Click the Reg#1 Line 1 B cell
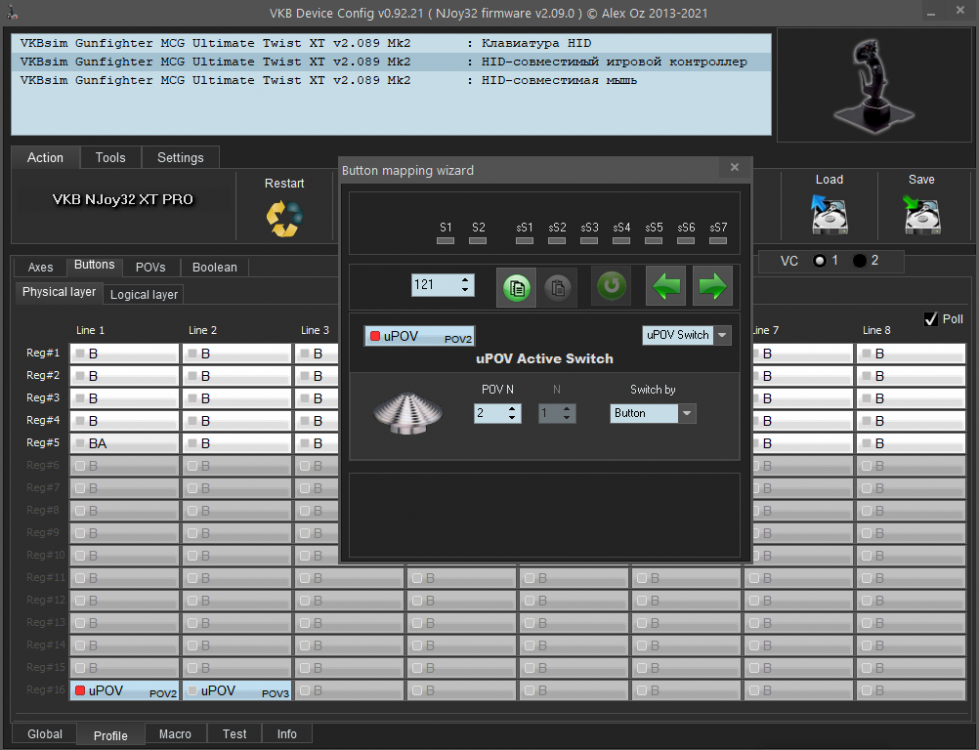This screenshot has width=979, height=750. click(x=124, y=353)
